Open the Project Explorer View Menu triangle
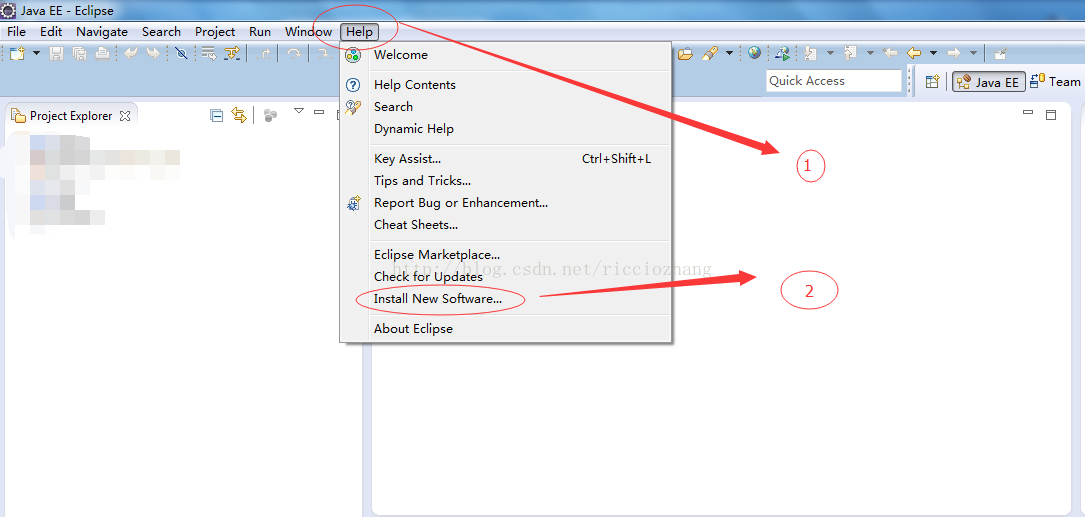Viewport: 1085px width, 517px height. 299,111
